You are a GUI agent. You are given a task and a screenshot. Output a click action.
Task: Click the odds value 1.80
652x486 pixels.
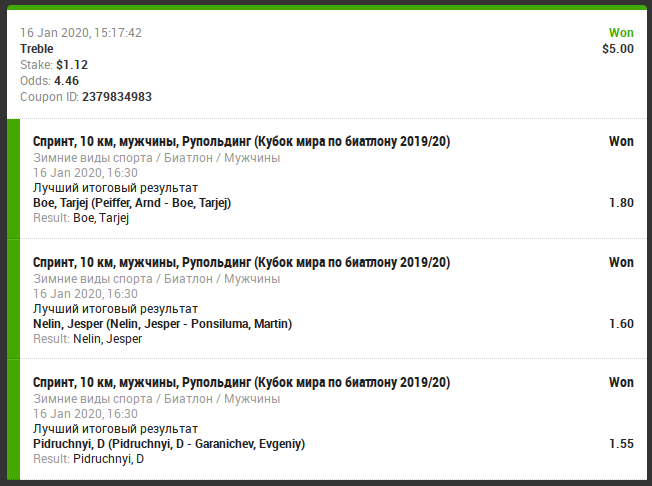pos(621,203)
